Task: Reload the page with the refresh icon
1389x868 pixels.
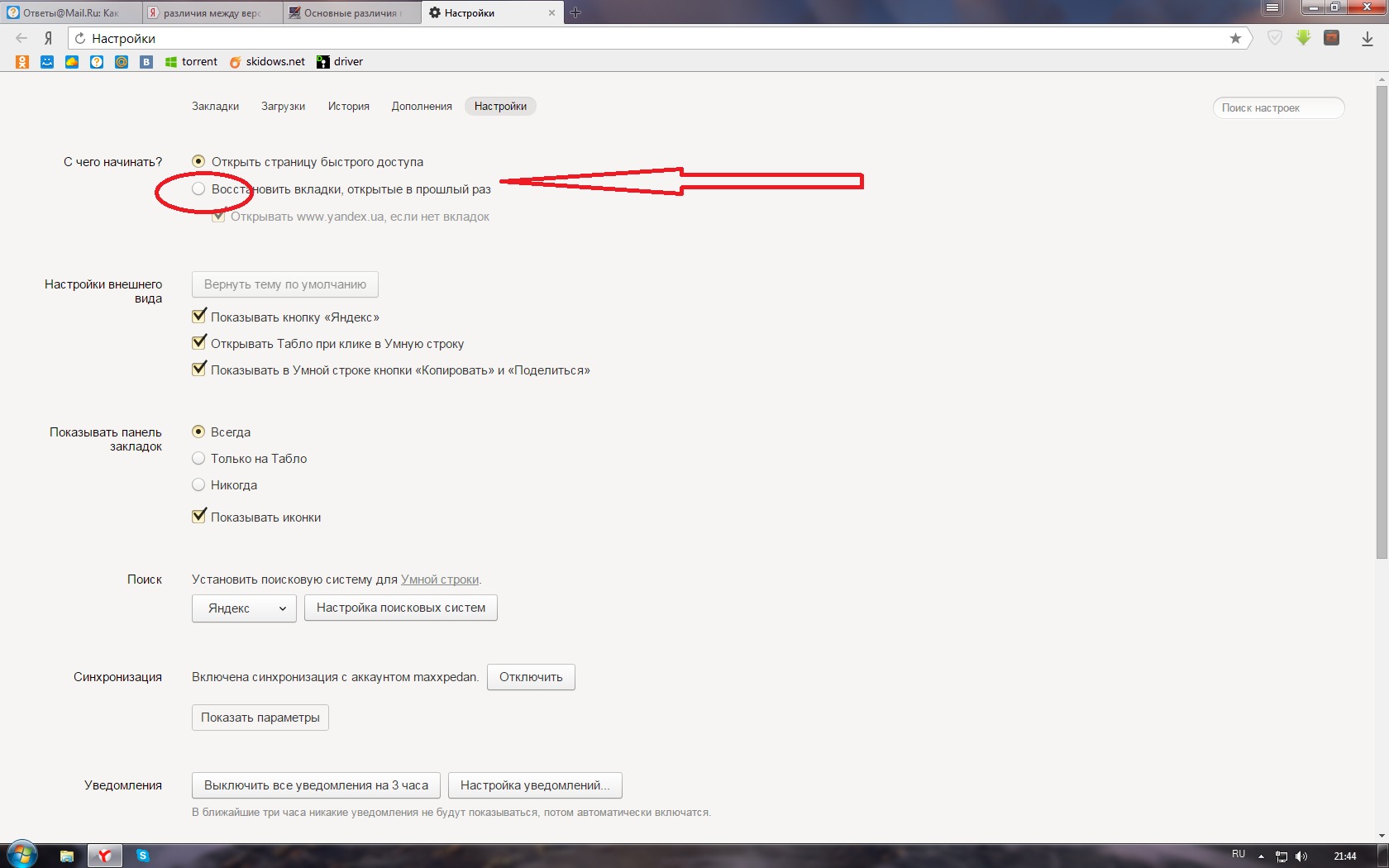Action: click(80, 38)
